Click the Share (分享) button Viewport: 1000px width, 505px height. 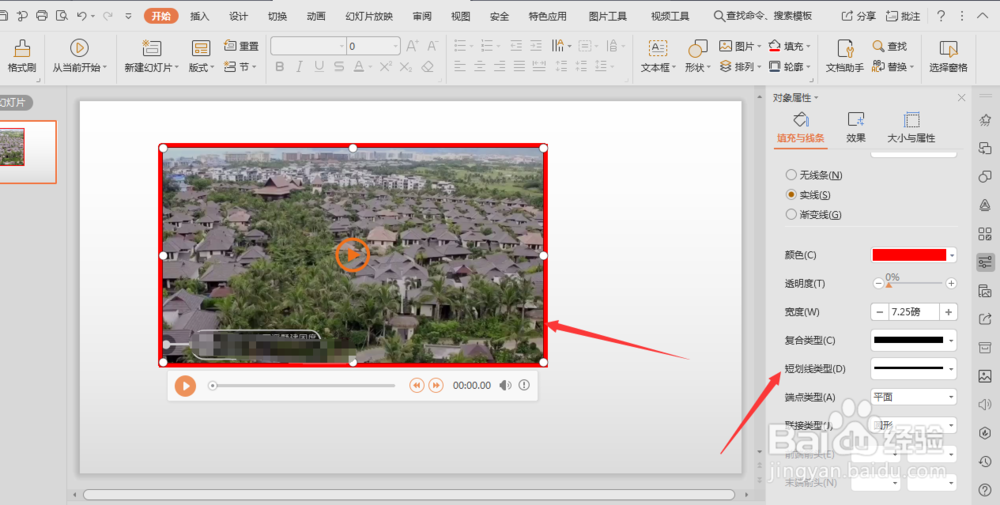(858, 16)
